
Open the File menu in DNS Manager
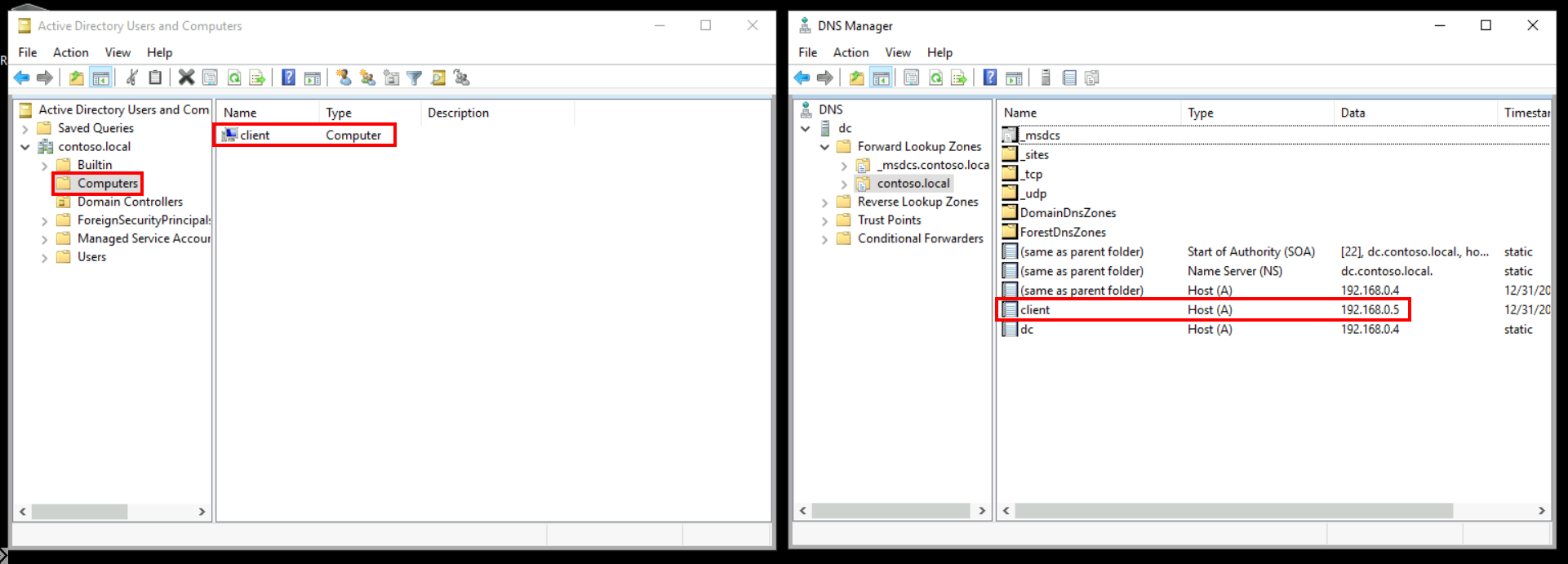pos(808,52)
